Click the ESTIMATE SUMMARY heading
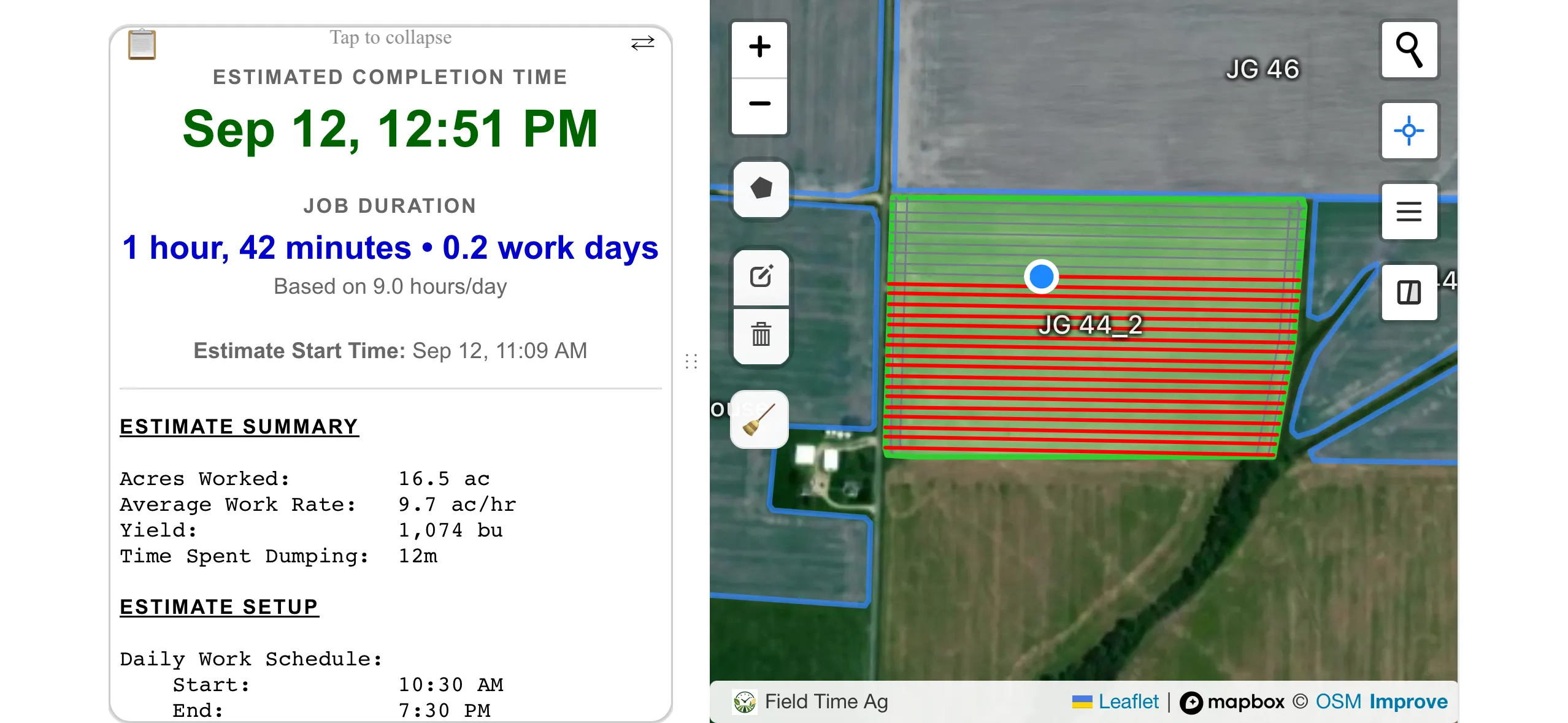The image size is (1568, 723). [x=239, y=427]
